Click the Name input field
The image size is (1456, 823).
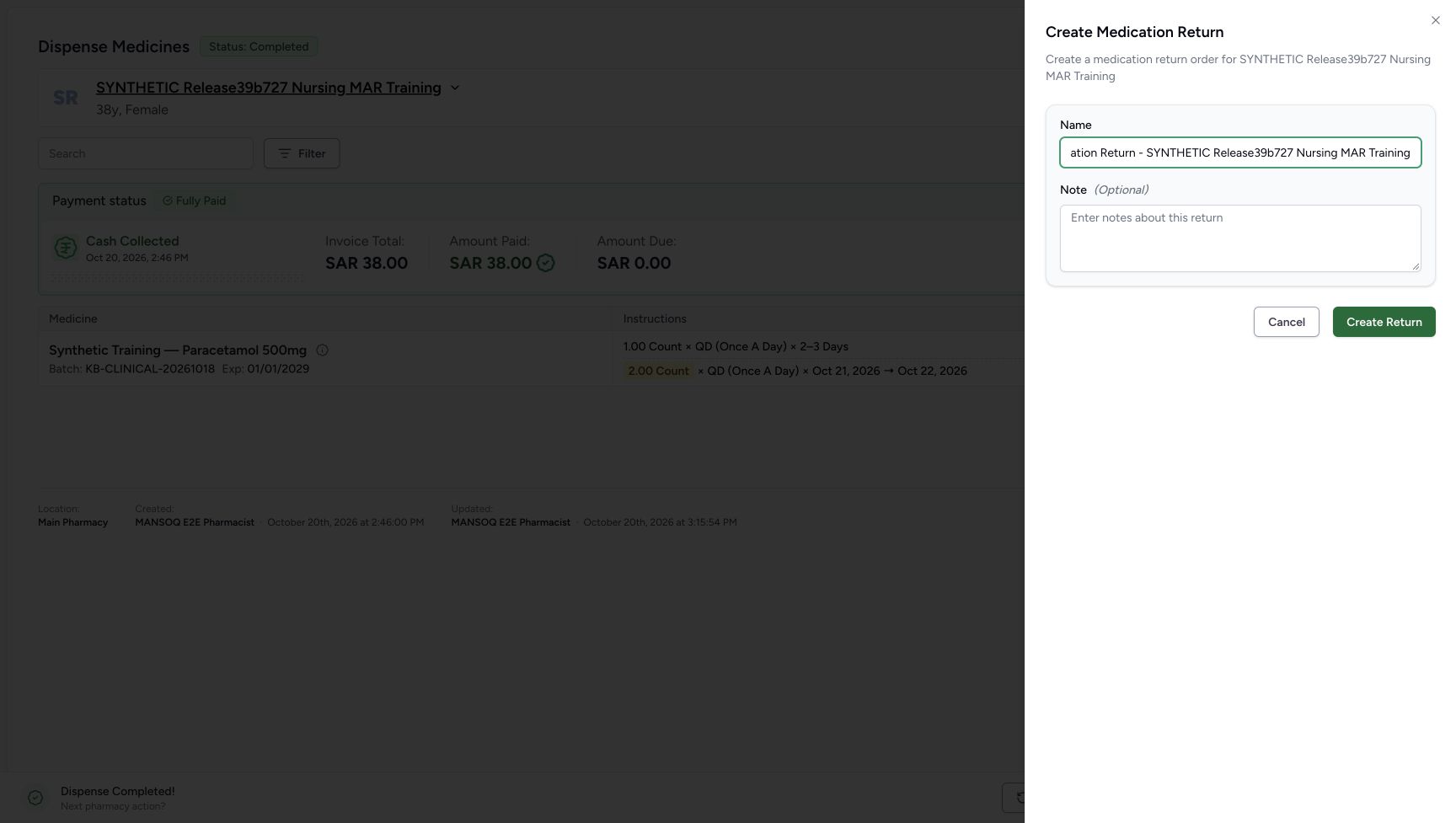pos(1240,152)
